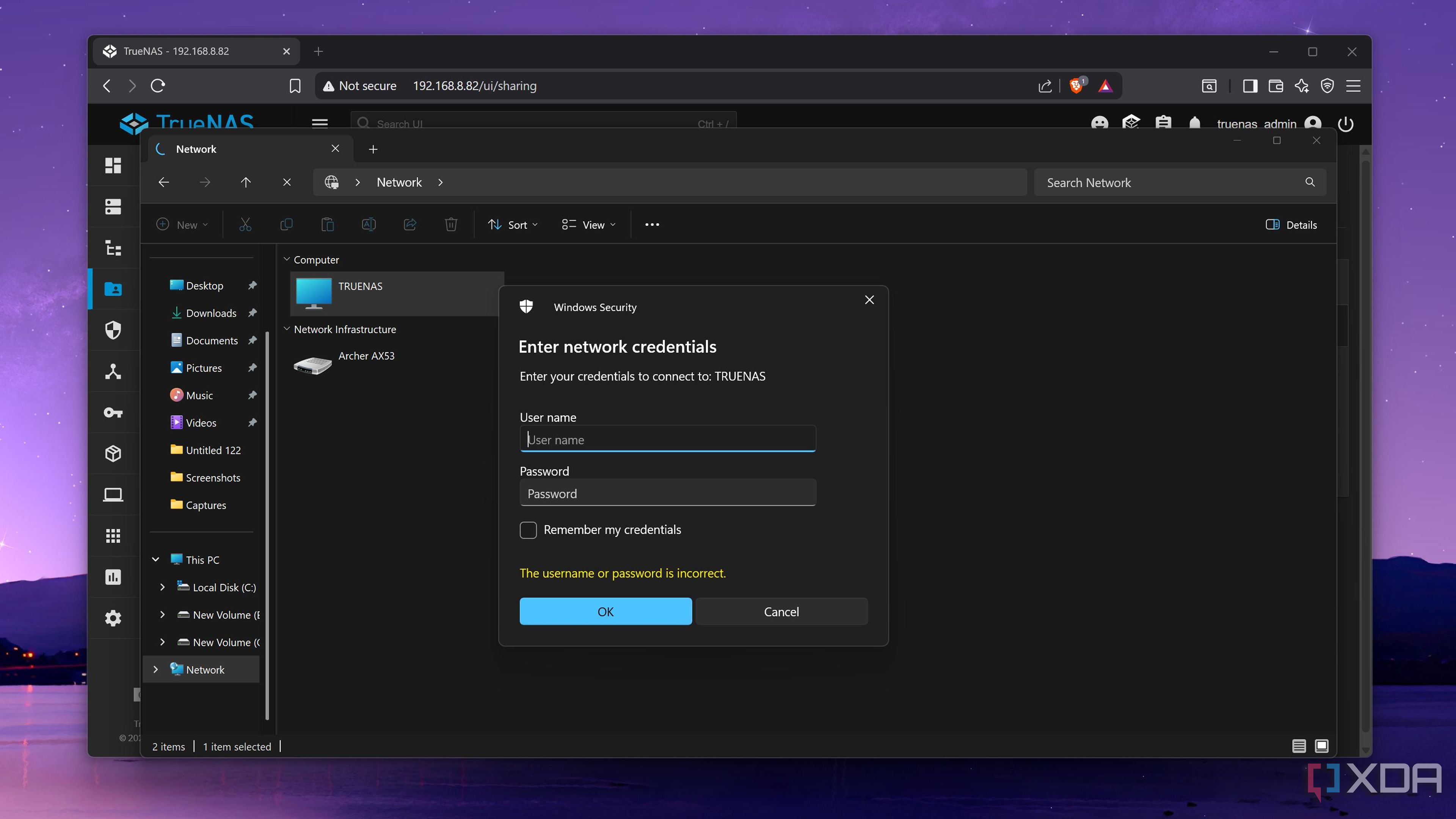Switch to large icons view in status bar
The image size is (1456, 819).
click(1321, 746)
